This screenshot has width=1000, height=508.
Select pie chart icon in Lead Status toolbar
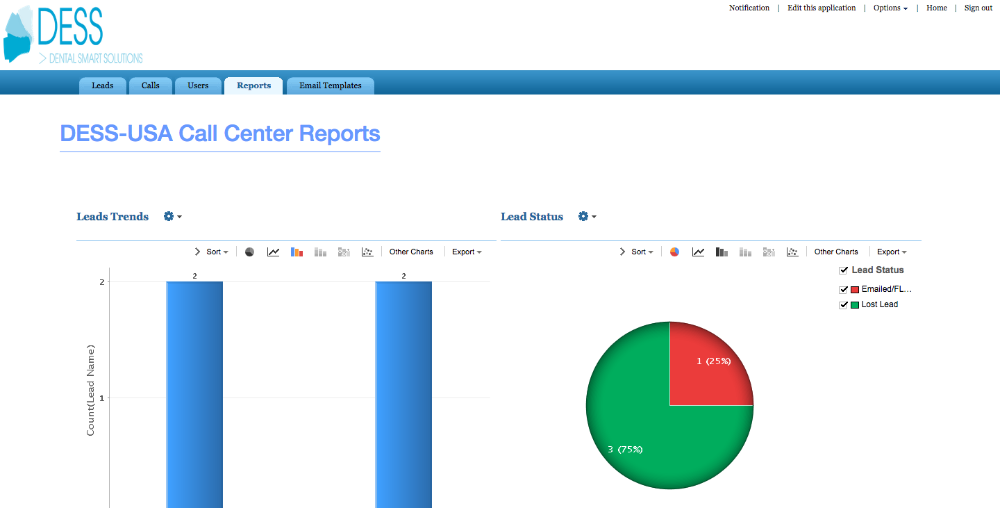pos(675,252)
